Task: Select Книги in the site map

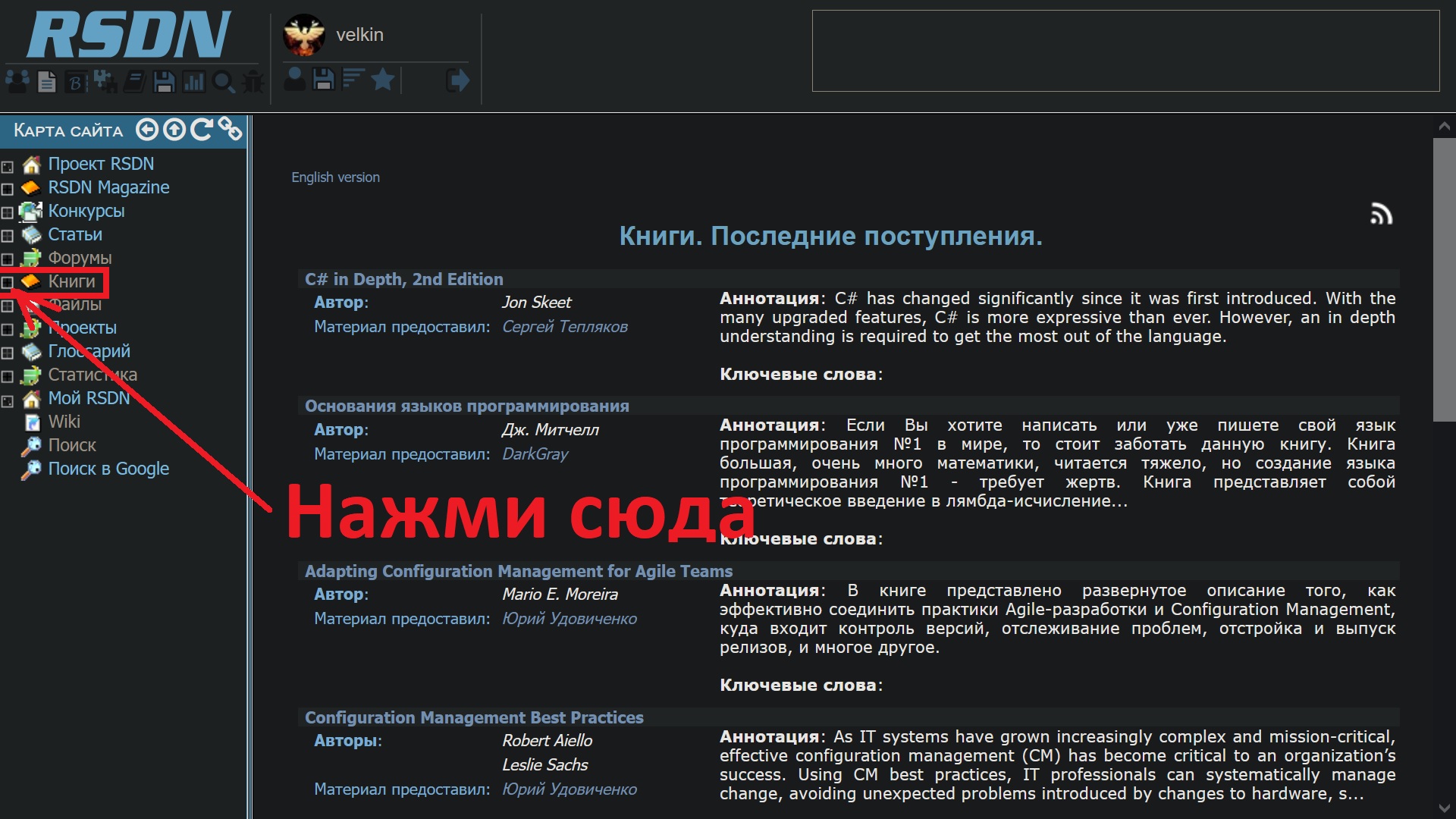Action: point(71,281)
